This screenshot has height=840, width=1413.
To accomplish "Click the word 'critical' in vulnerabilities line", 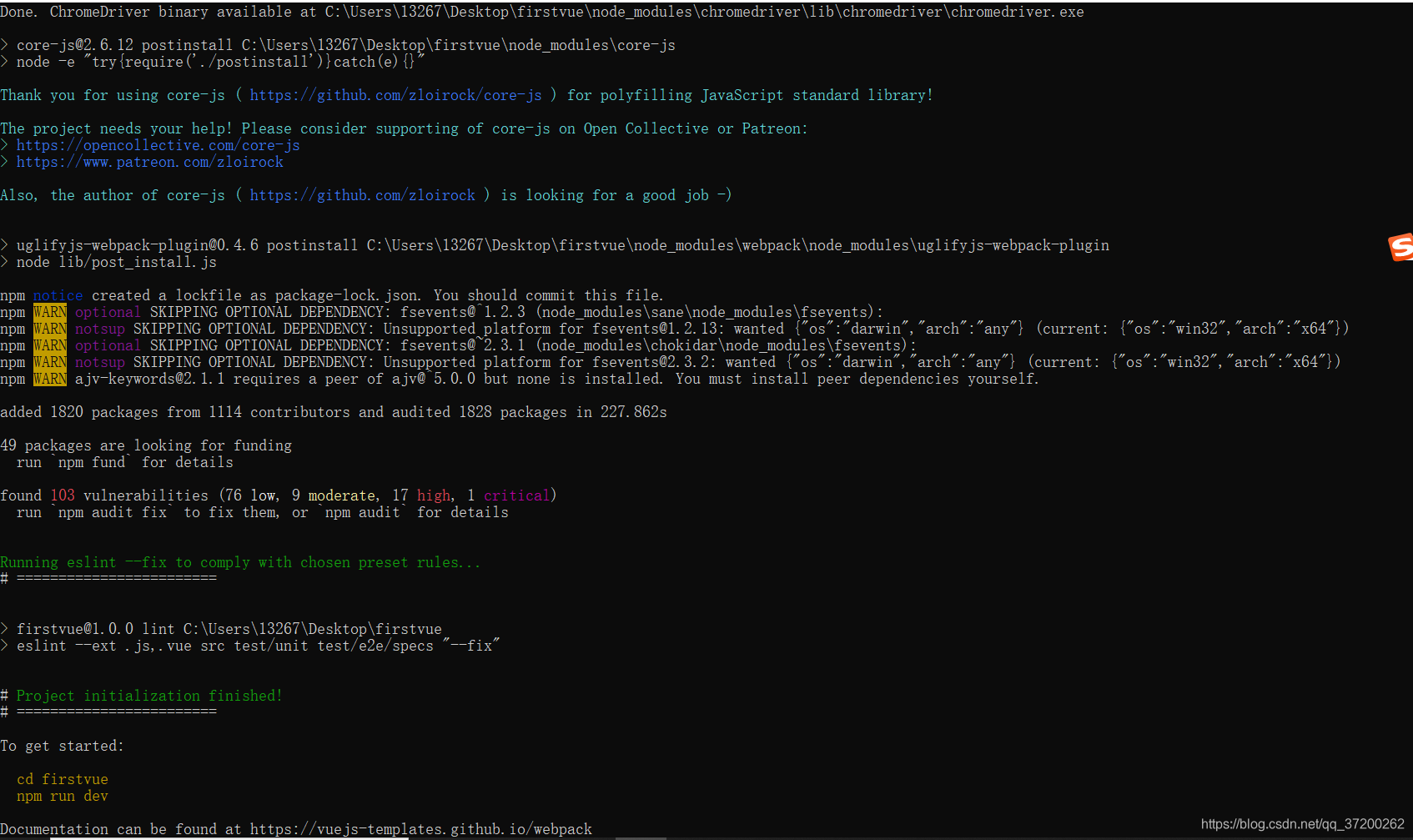I will click(x=517, y=495).
